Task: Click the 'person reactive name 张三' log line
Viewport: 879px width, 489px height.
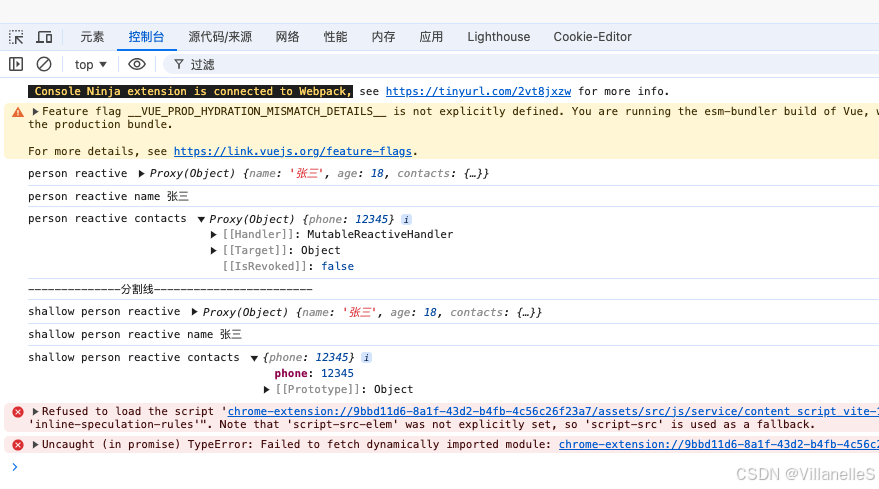Action: point(108,196)
